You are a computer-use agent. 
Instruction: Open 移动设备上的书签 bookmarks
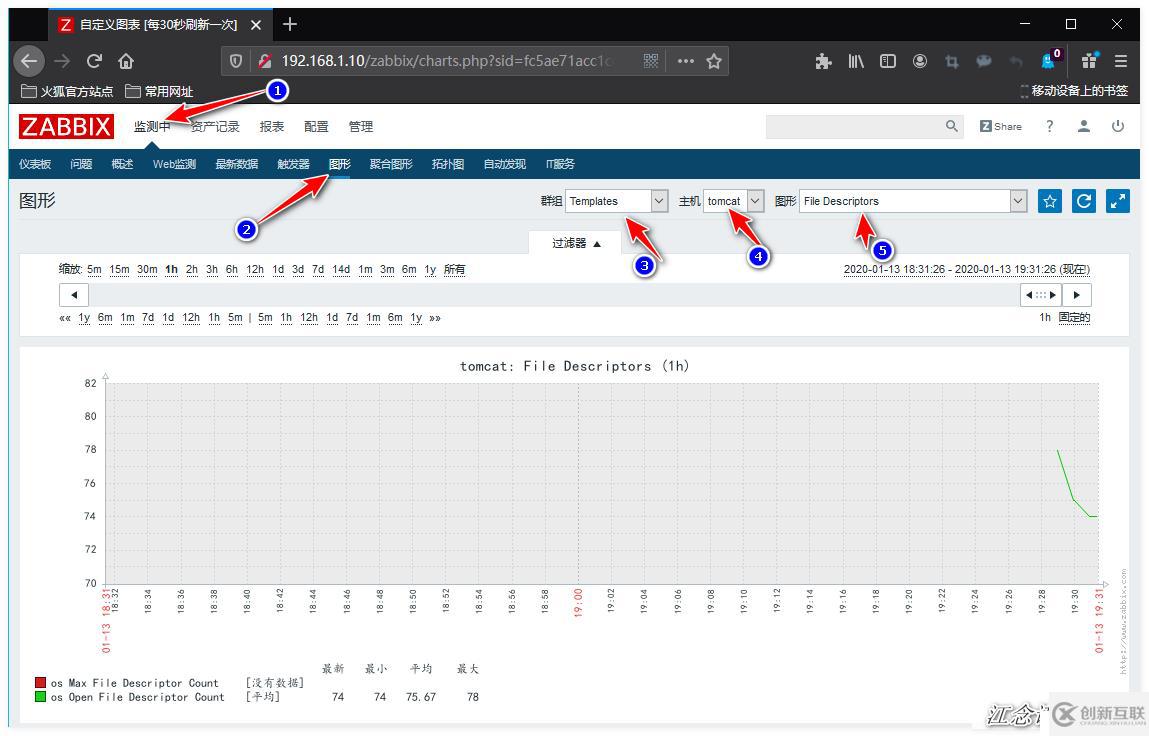pyautogui.click(x=1074, y=91)
